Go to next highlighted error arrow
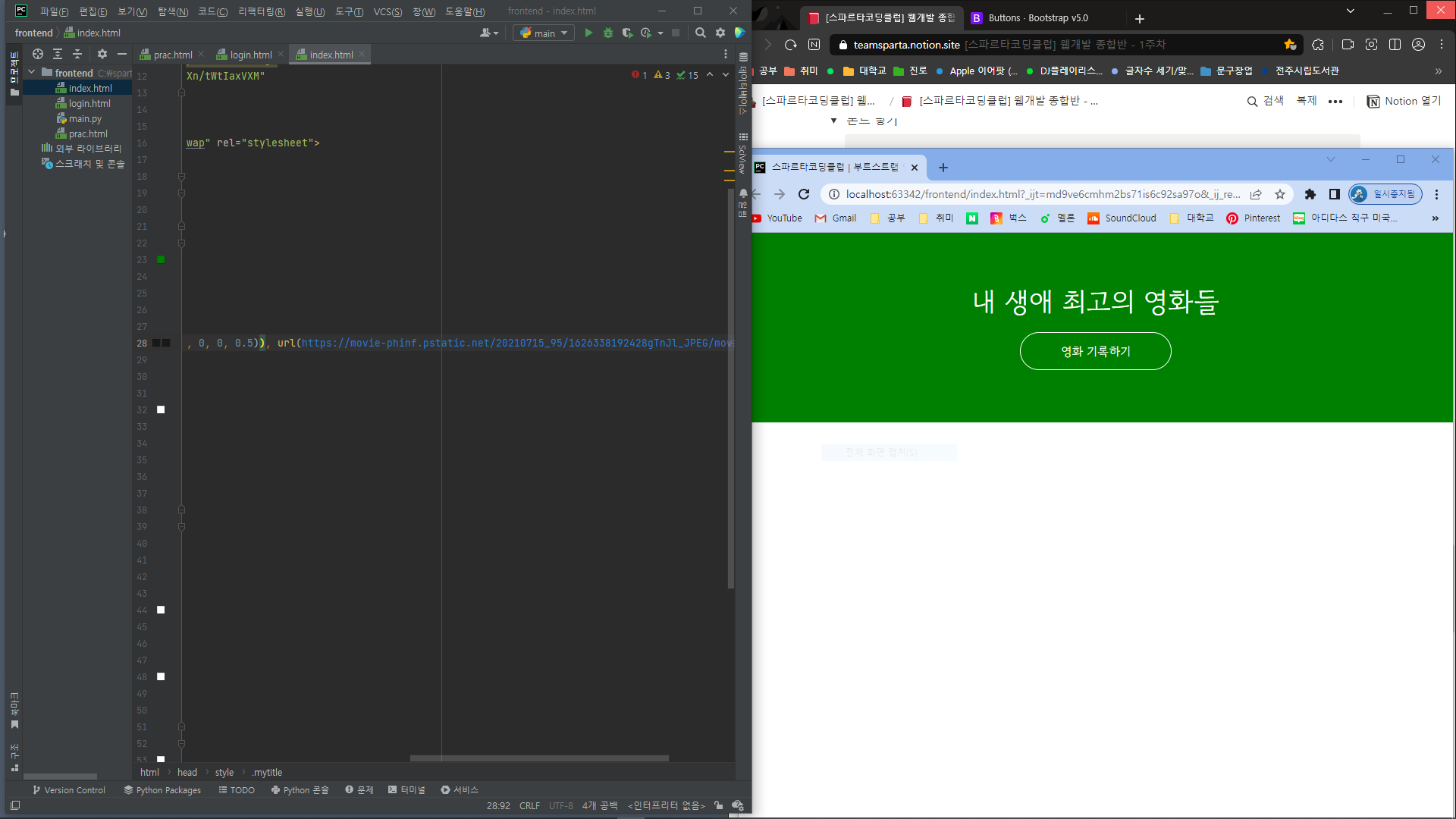 coord(726,74)
